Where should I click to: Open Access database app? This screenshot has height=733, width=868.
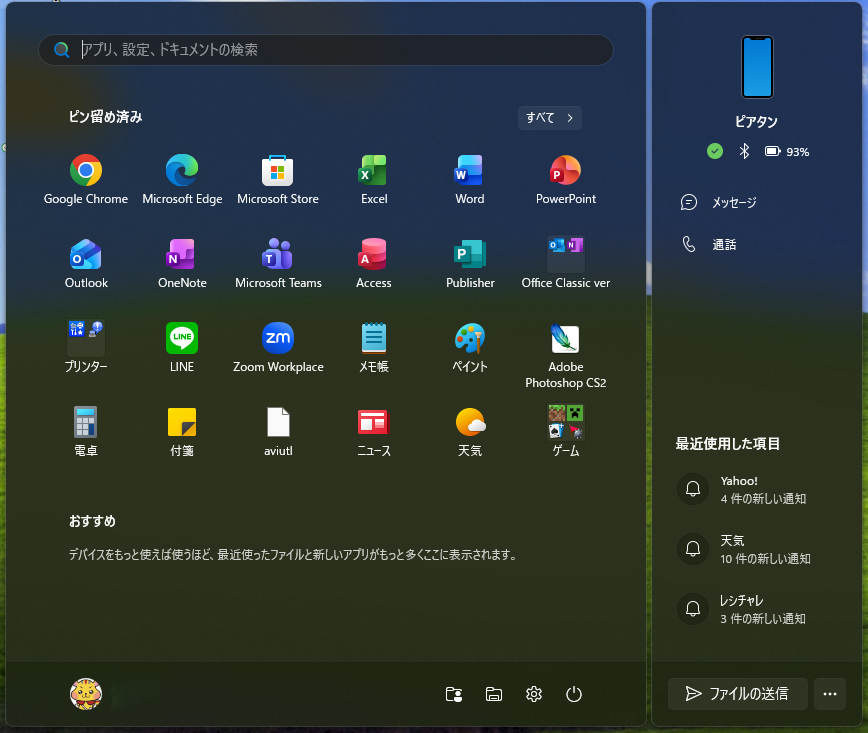[x=374, y=264]
